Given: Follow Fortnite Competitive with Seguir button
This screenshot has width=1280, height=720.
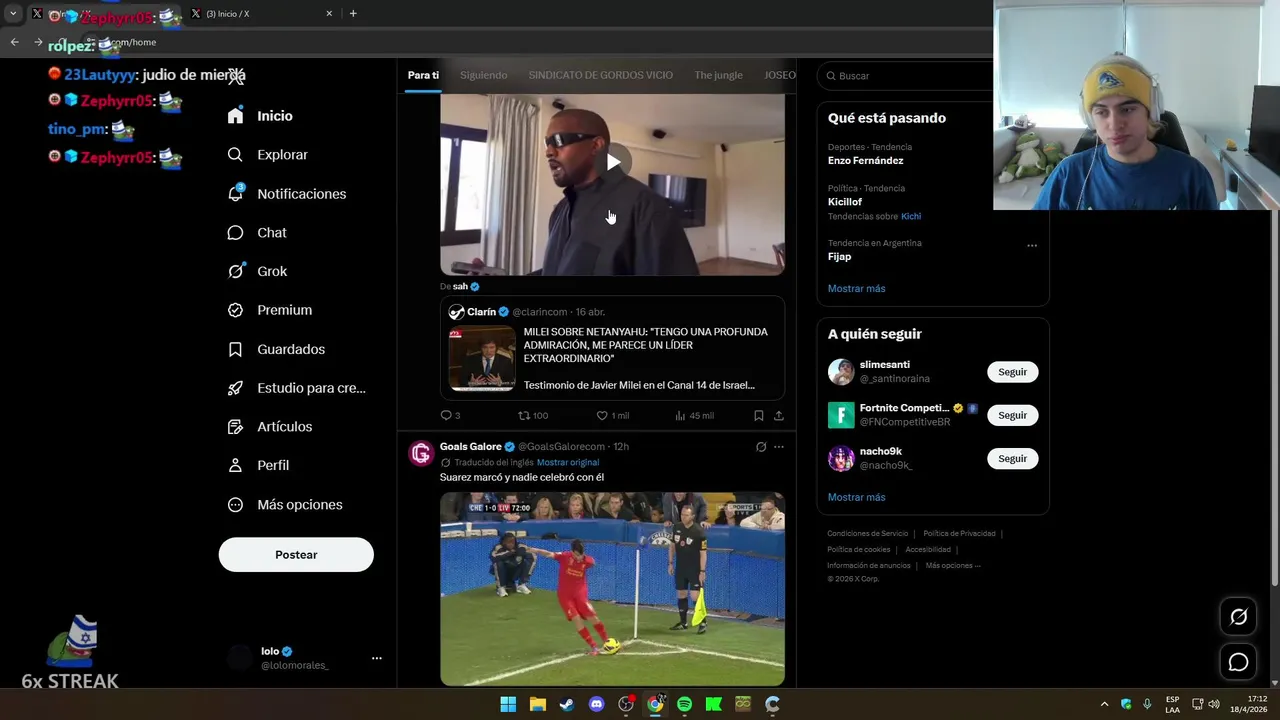Looking at the screenshot, I should [1012, 415].
